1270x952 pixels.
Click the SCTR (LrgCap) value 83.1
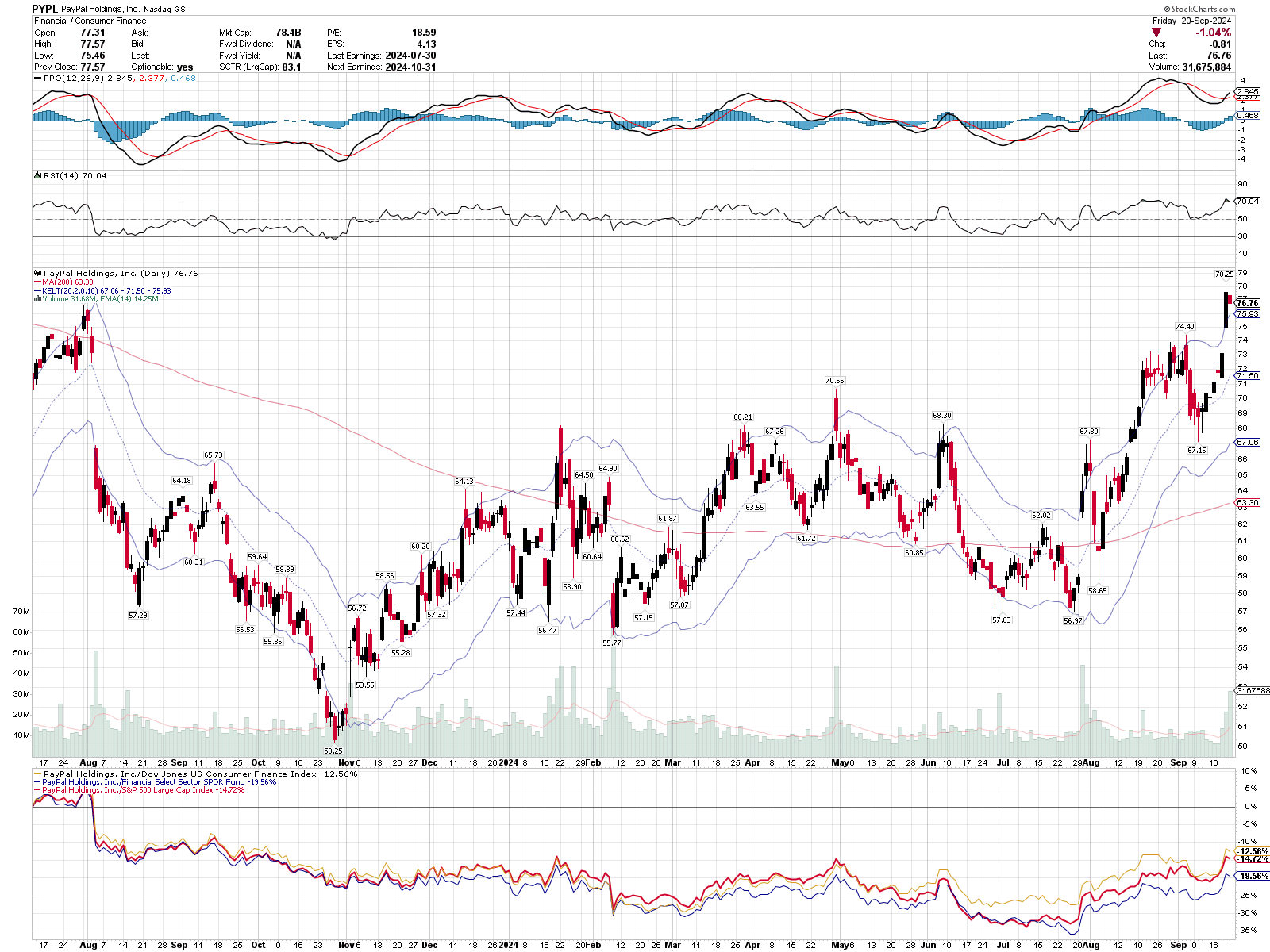coord(291,67)
